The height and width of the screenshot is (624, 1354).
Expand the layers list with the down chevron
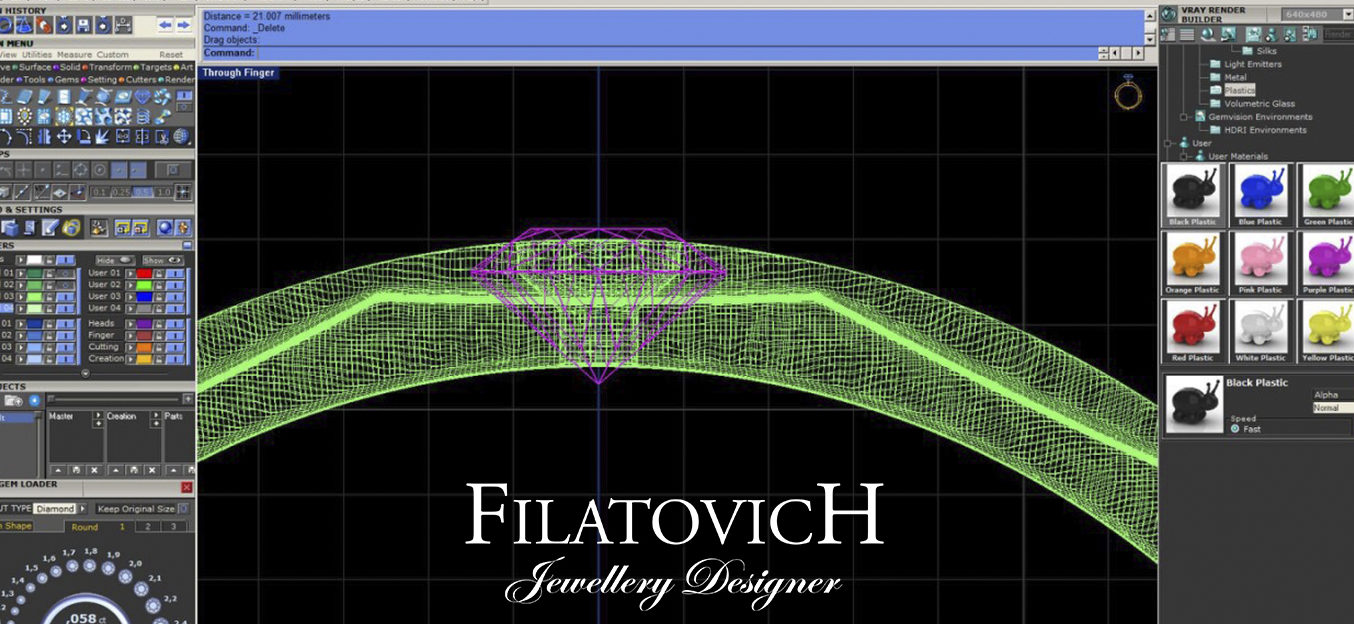(x=85, y=373)
